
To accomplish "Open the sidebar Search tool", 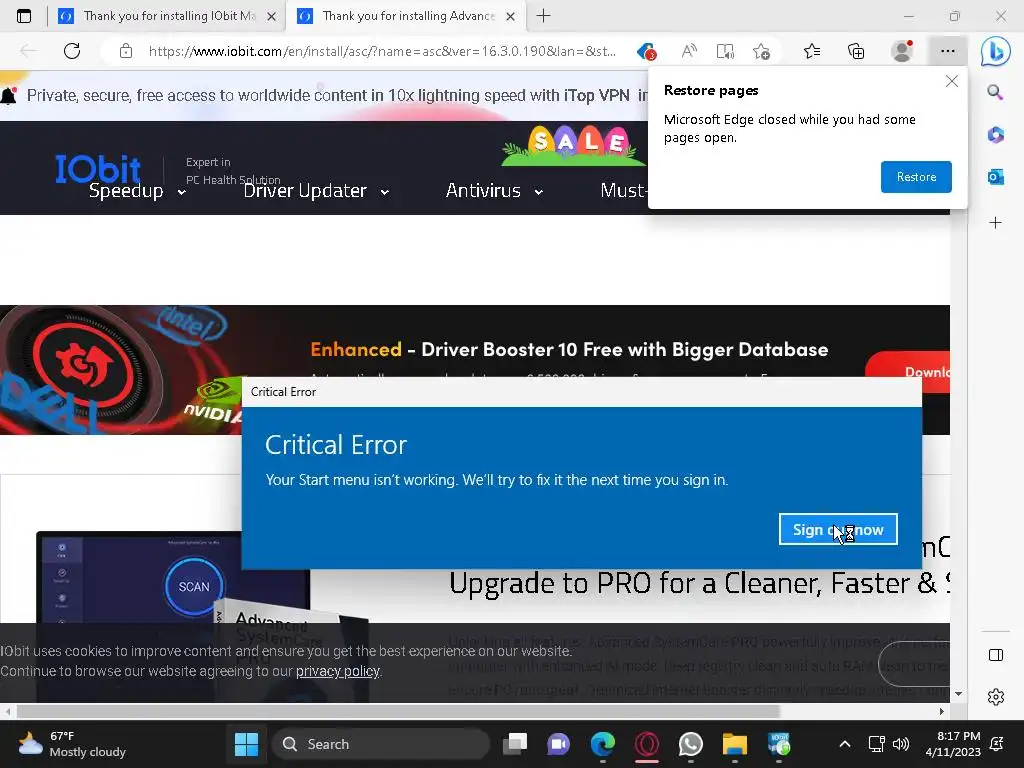I will click(995, 92).
